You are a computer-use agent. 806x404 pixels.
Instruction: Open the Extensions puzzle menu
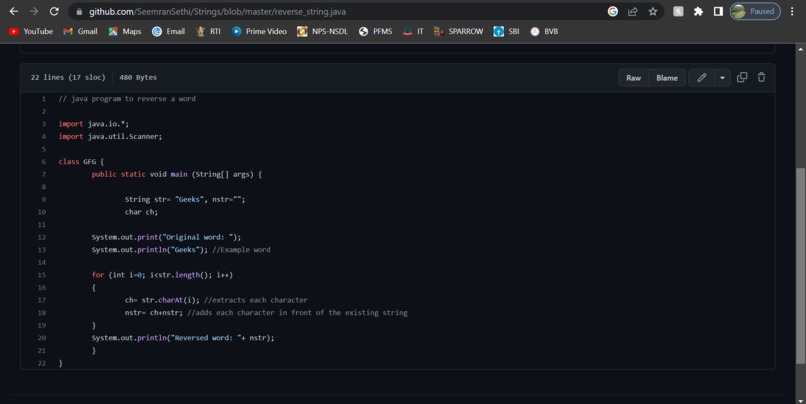[x=698, y=11]
